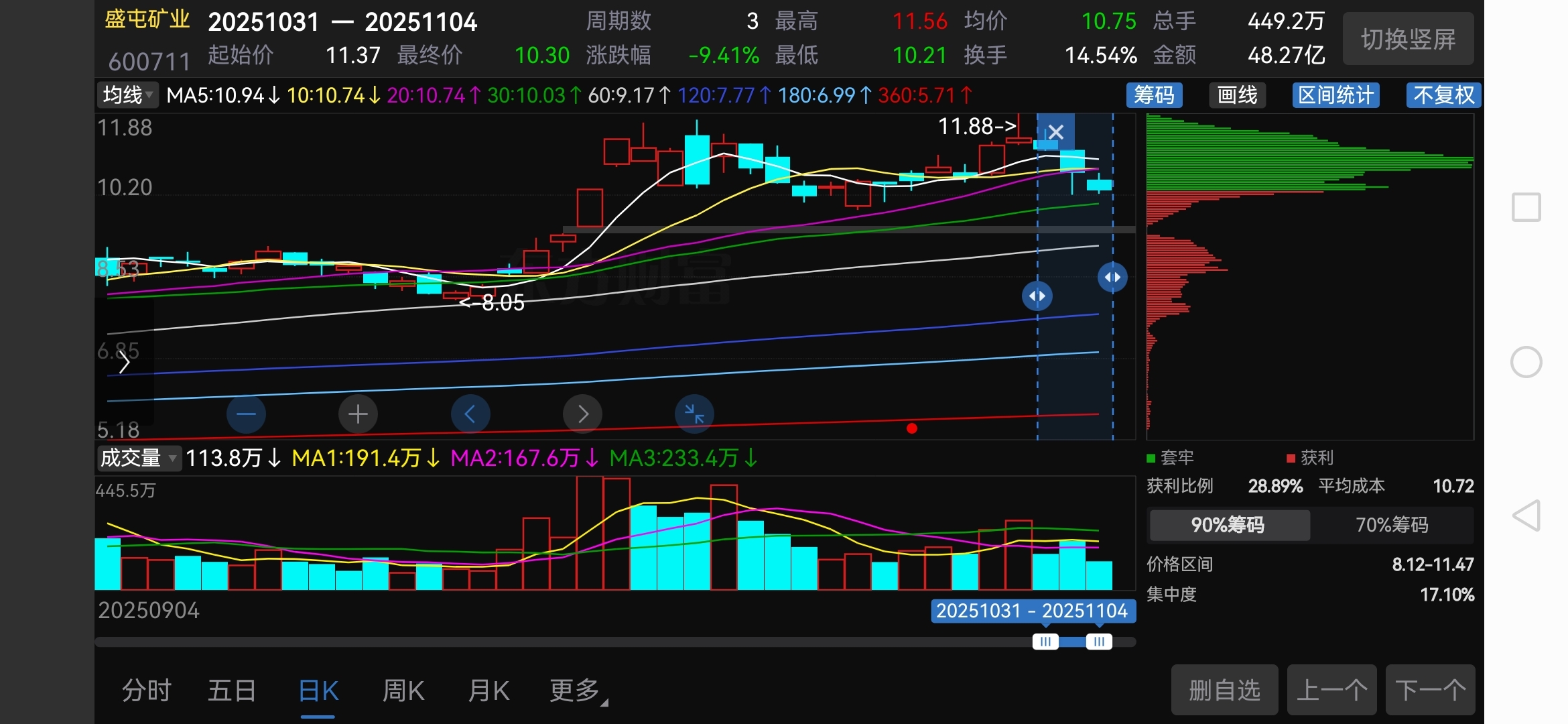Image resolution: width=1568 pixels, height=724 pixels.
Task: Tap the scroll-right arrow circle on the chart
Action: [582, 414]
